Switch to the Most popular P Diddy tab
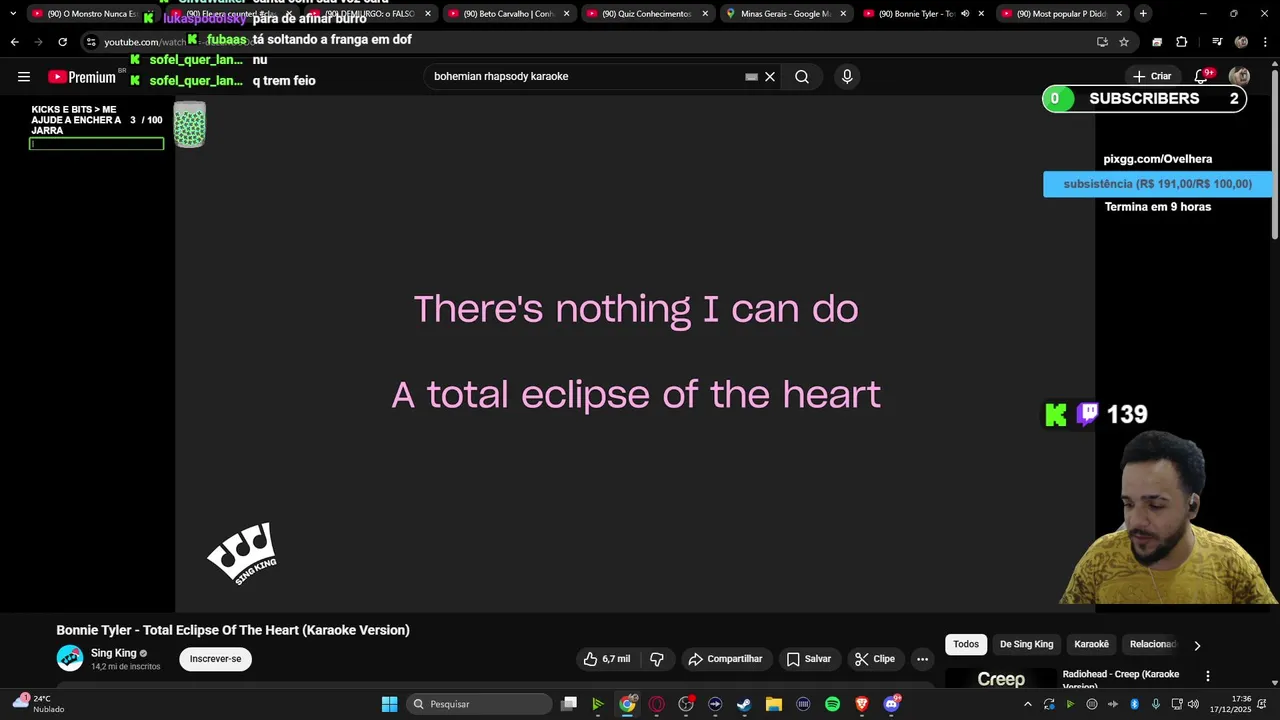1280x720 pixels. pyautogui.click(x=1060, y=14)
